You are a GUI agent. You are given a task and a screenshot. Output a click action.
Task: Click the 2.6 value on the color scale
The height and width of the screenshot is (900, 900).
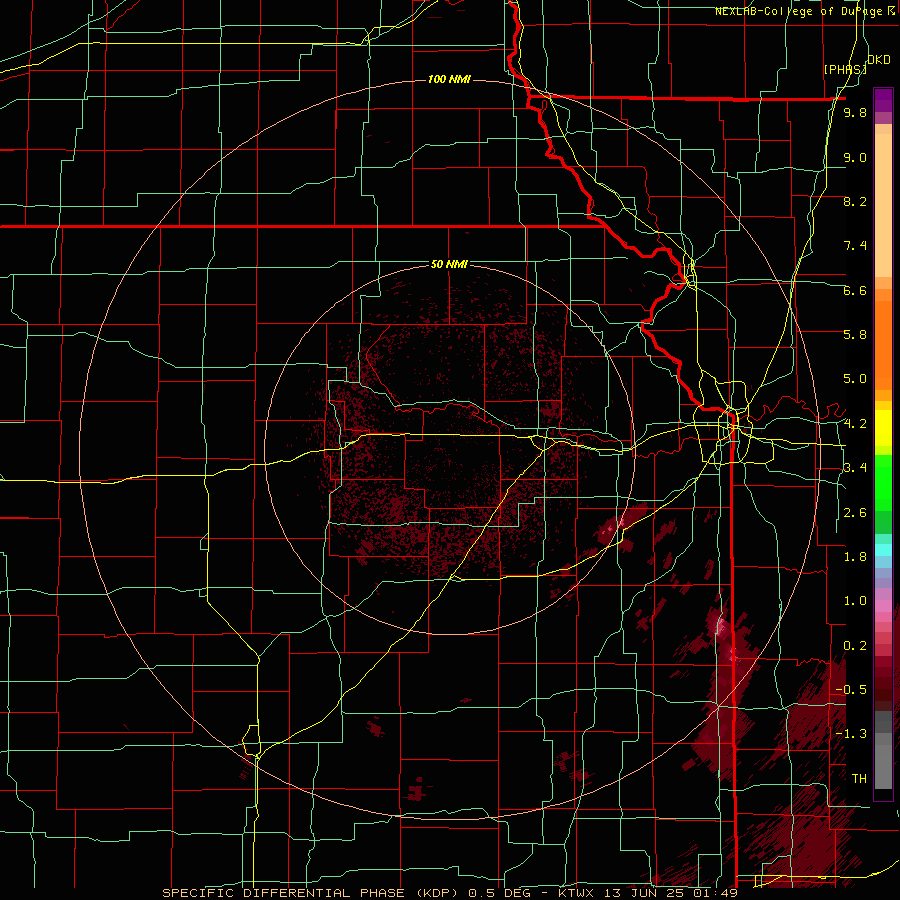(x=855, y=513)
